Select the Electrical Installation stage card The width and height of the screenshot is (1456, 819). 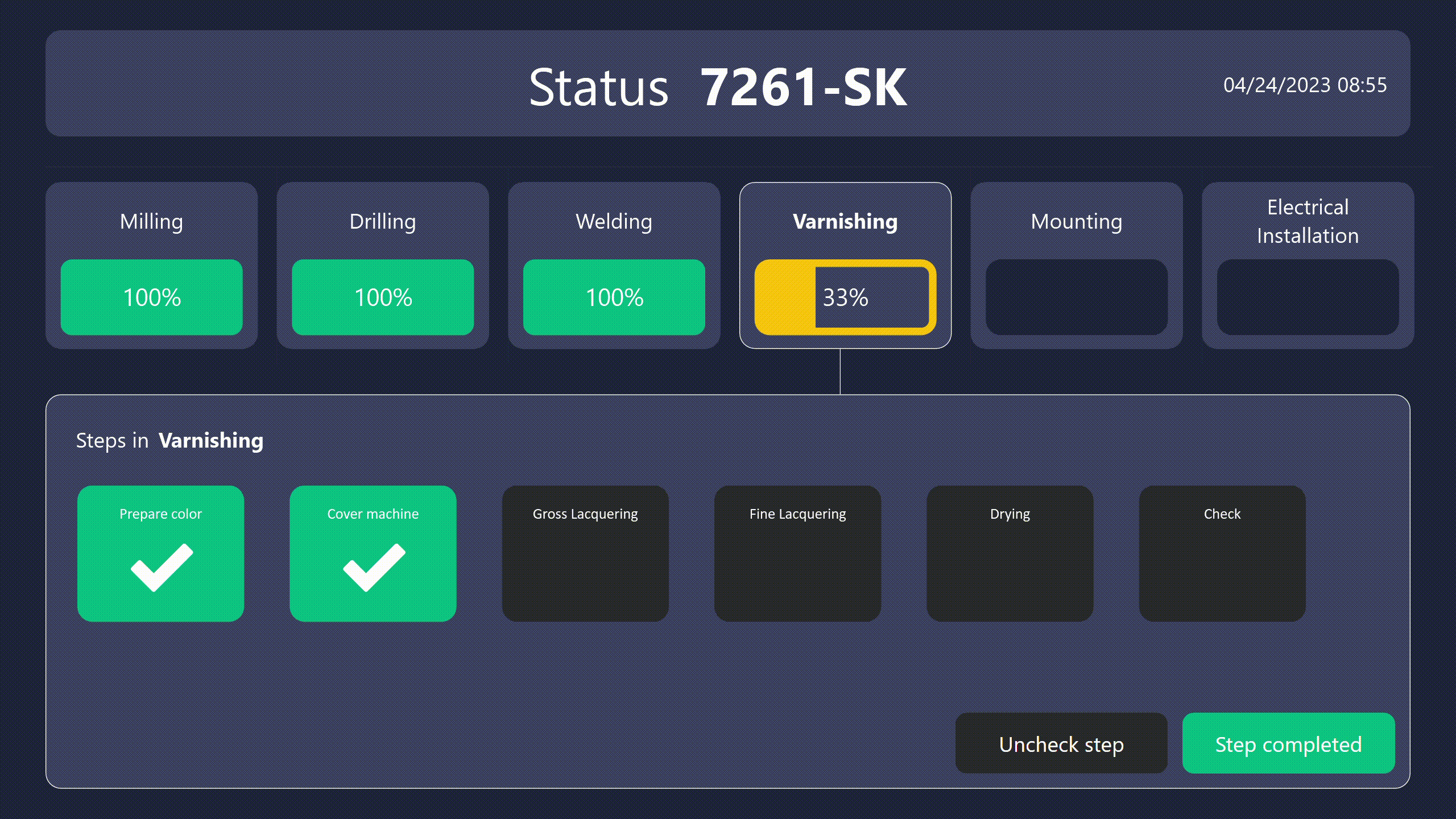pyautogui.click(x=1308, y=265)
